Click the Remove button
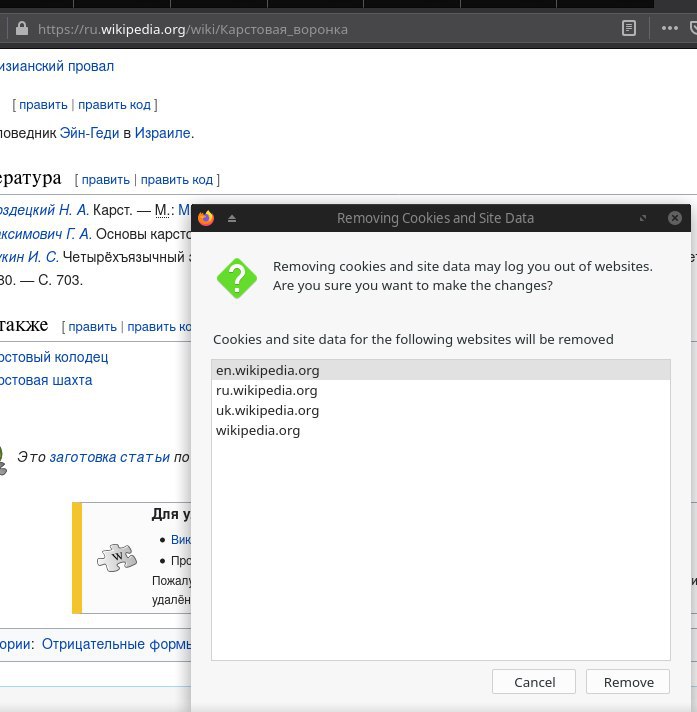 [x=628, y=682]
